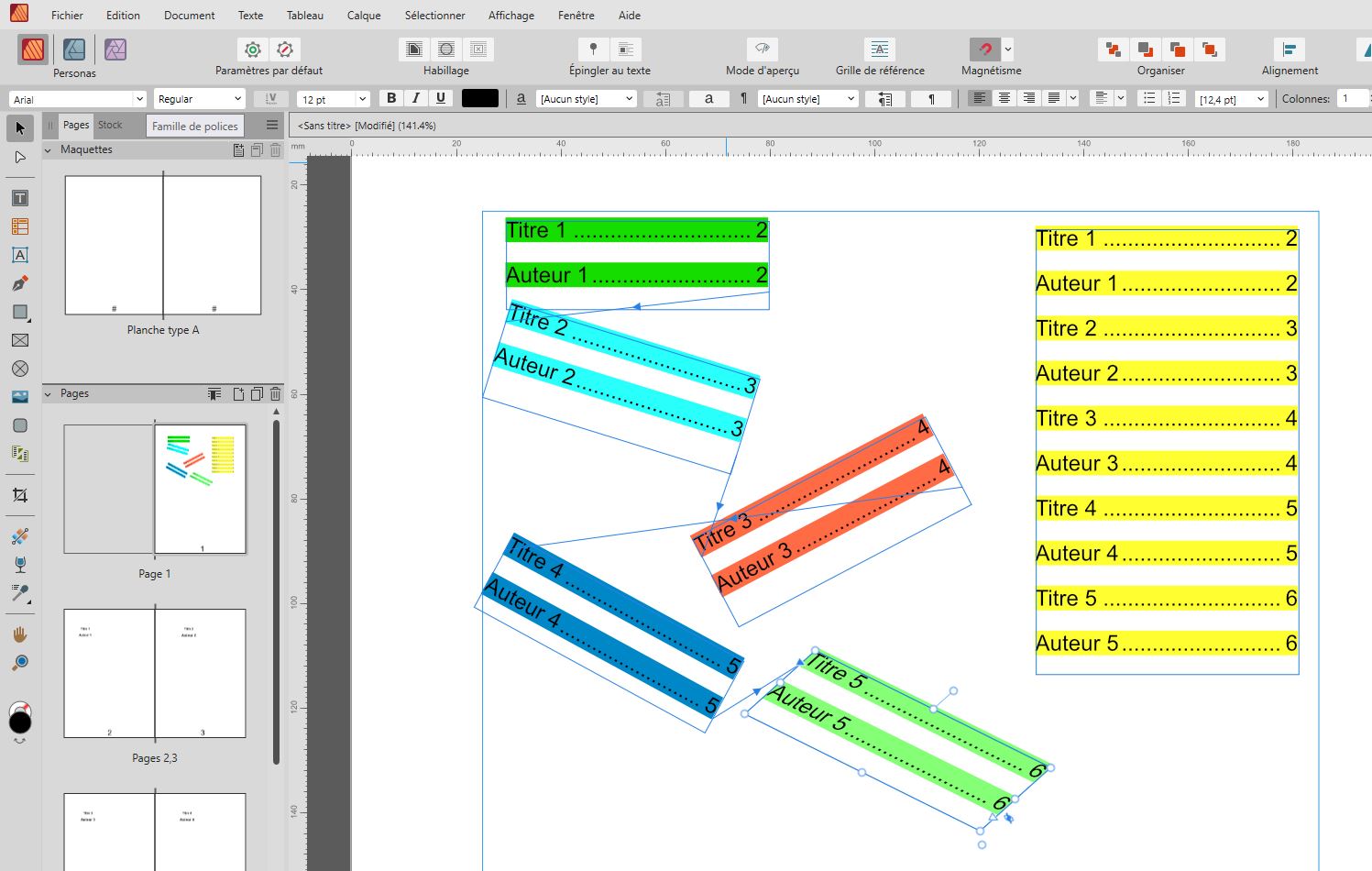Open the Pages panel hamburger menu

[x=272, y=125]
